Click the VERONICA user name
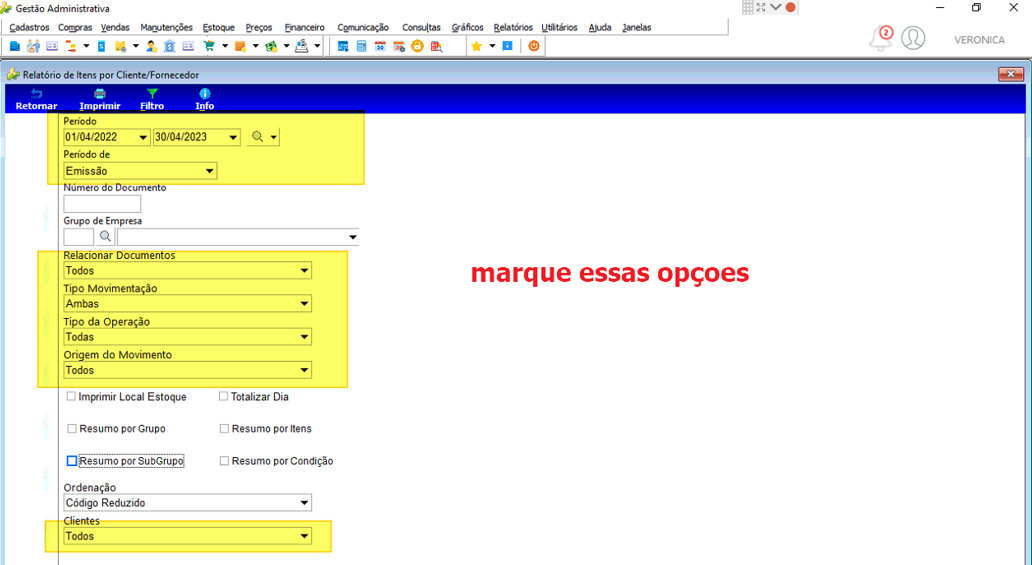 [979, 40]
